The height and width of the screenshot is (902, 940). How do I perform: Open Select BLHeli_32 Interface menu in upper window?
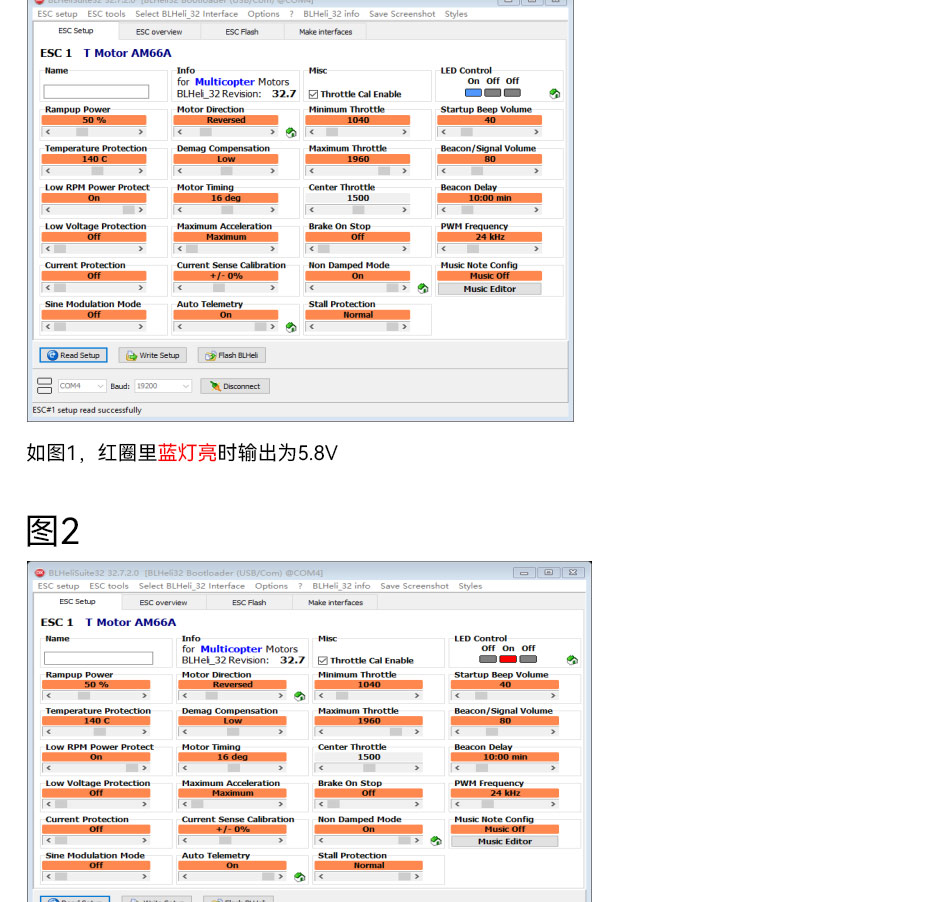(x=186, y=14)
